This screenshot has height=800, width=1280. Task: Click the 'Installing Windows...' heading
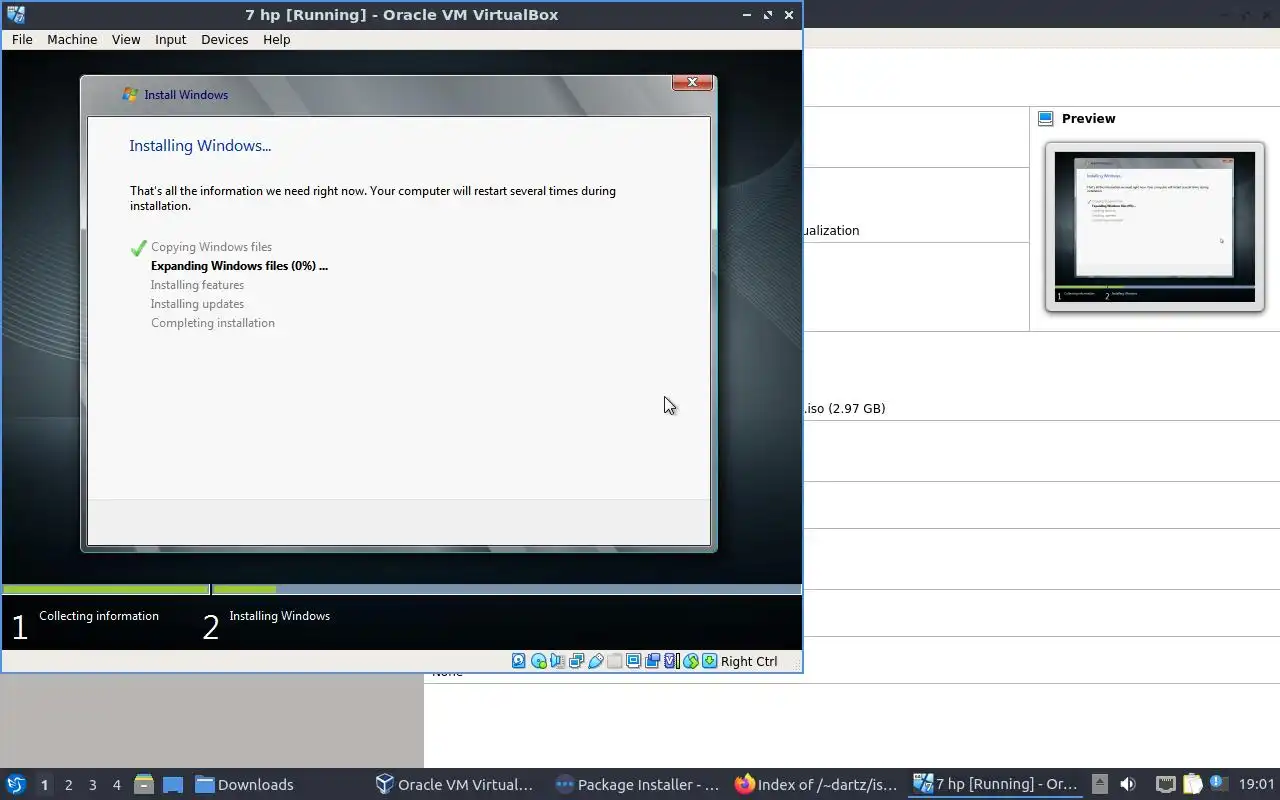click(200, 146)
